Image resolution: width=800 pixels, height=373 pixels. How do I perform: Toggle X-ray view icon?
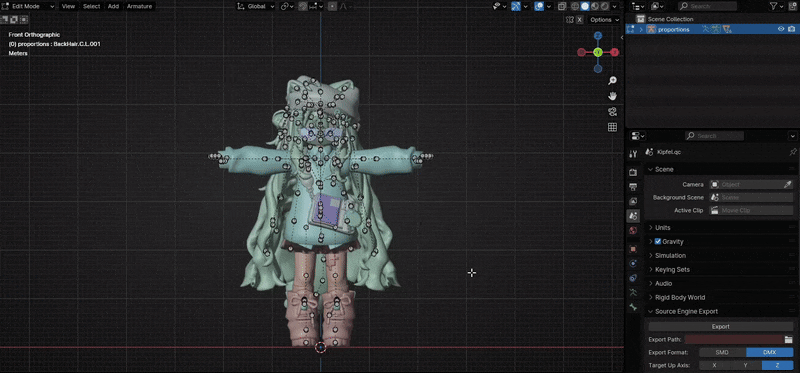tap(562, 6)
